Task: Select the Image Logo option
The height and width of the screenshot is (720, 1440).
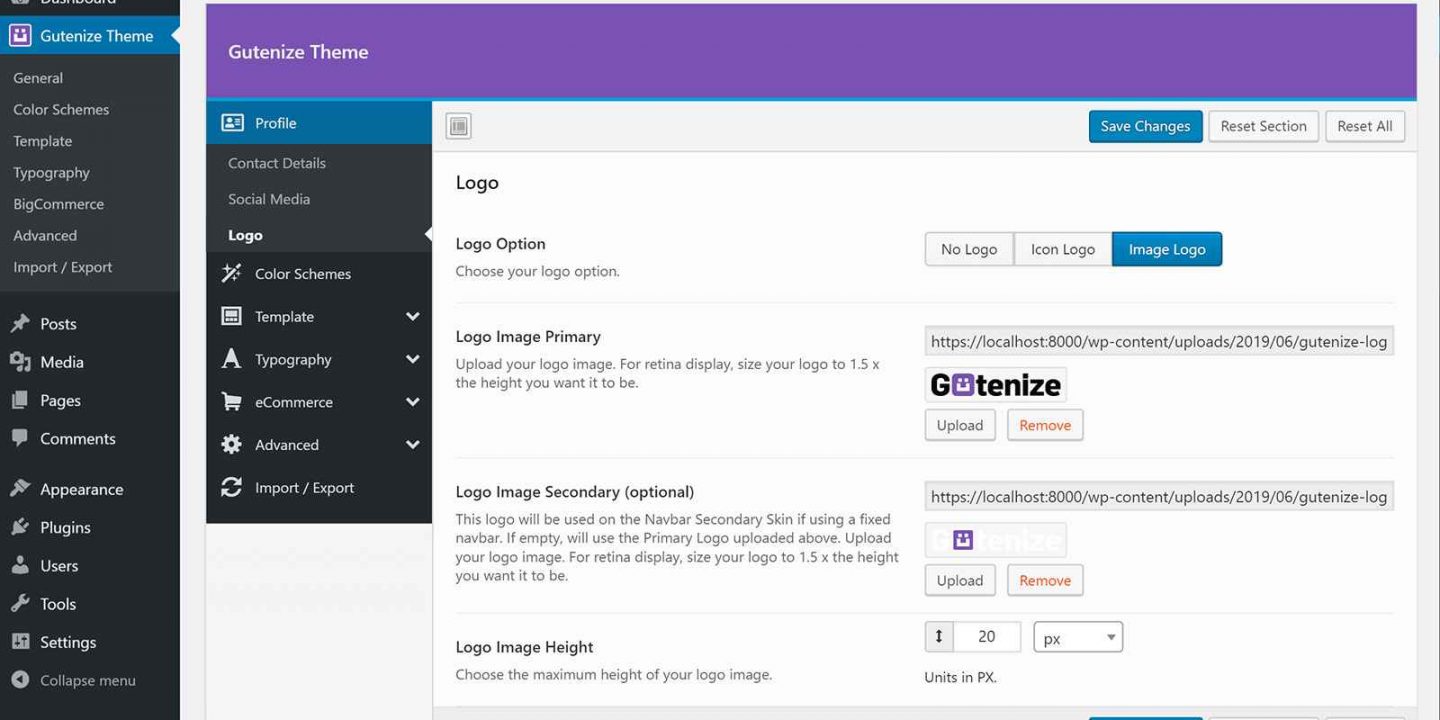Action: coord(1166,250)
